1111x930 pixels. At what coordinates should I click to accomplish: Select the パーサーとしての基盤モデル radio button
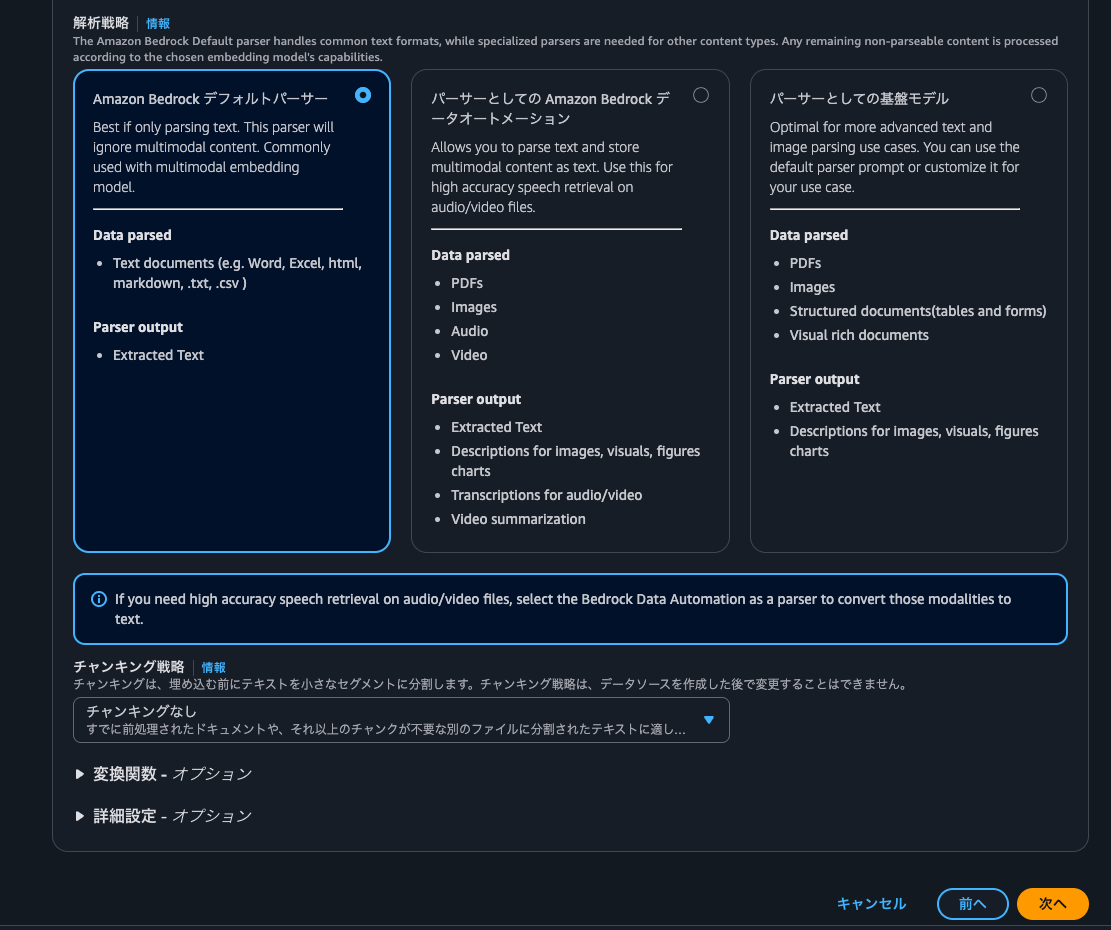pos(1038,95)
